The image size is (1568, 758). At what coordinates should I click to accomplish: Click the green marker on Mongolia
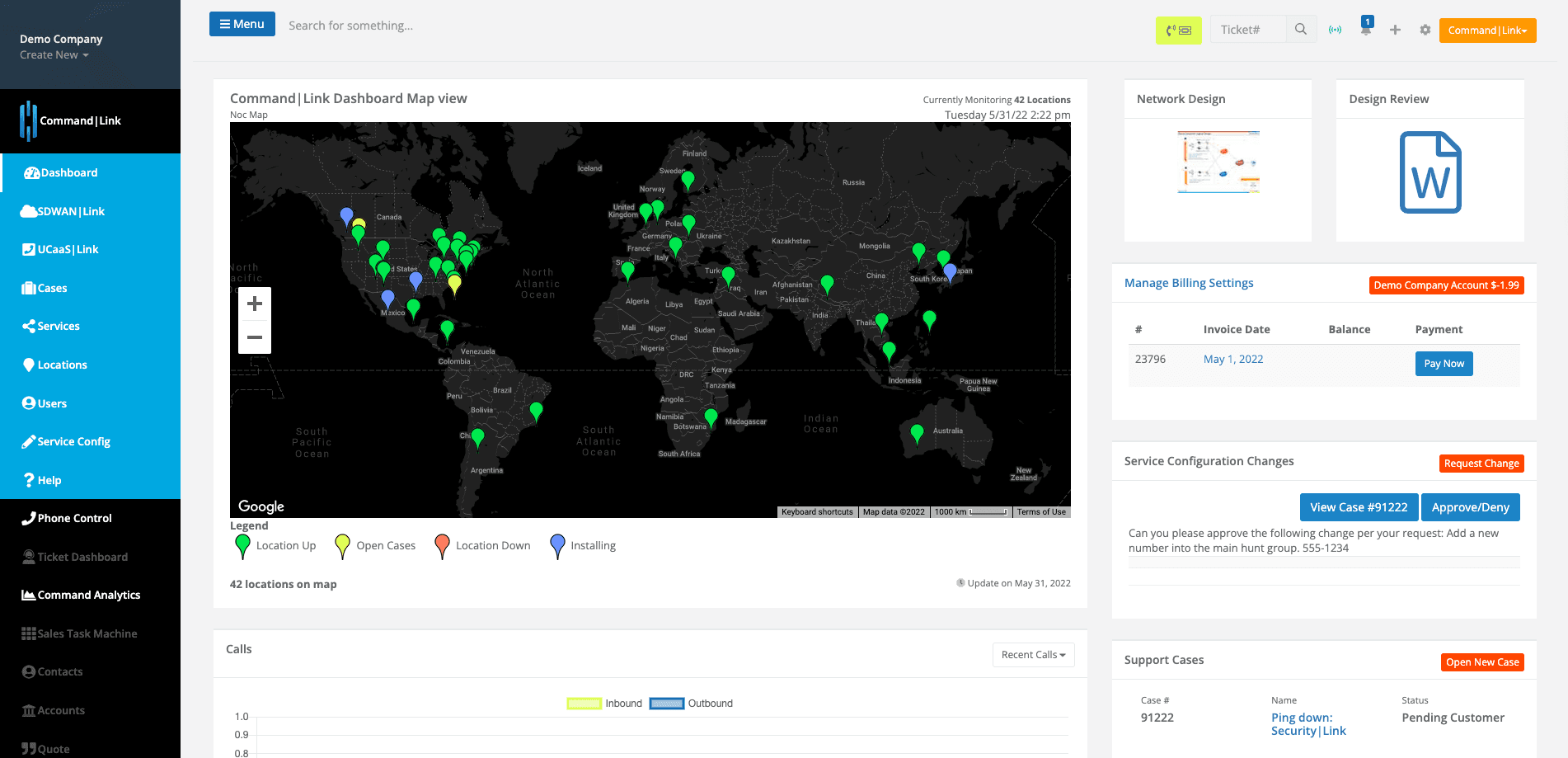pyautogui.click(x=919, y=252)
